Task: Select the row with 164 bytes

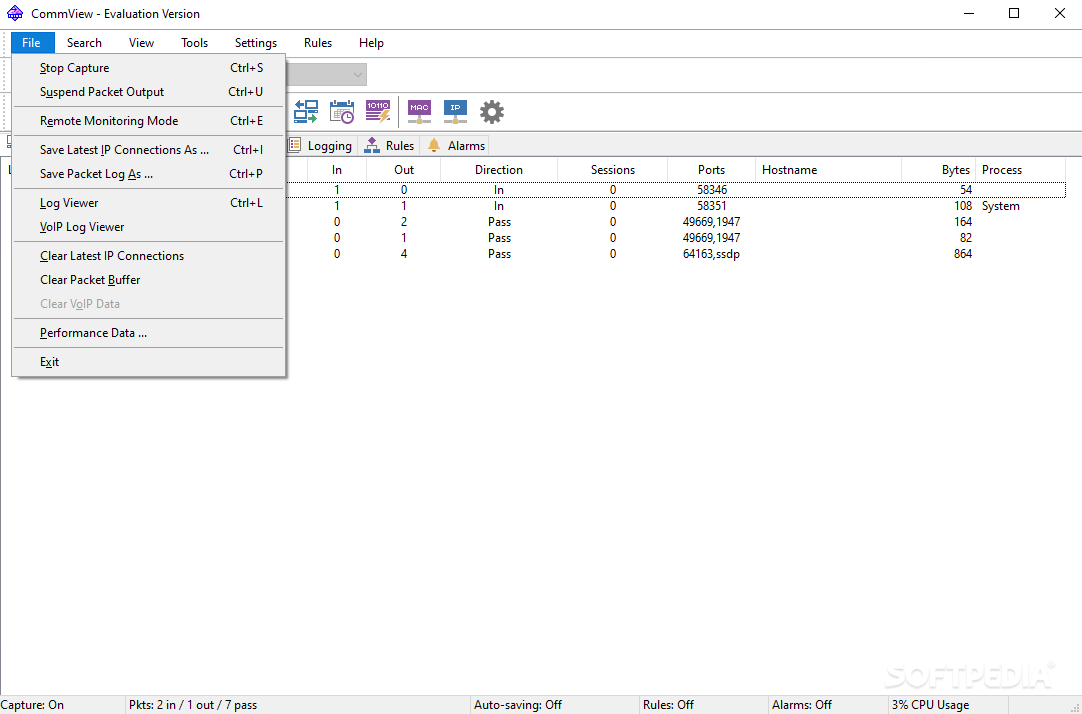Action: [x=676, y=221]
